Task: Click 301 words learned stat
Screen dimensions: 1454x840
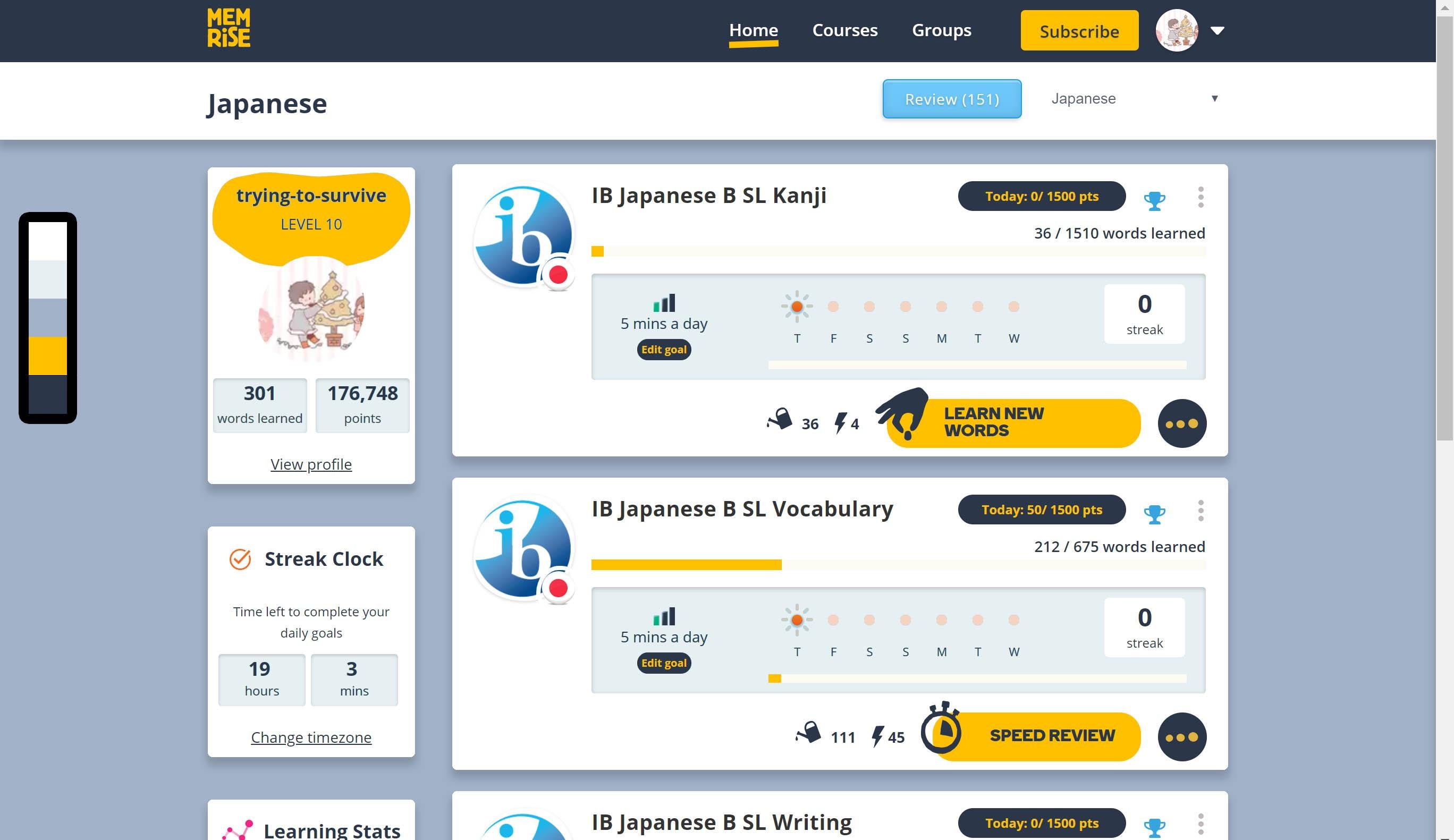Action: [260, 405]
